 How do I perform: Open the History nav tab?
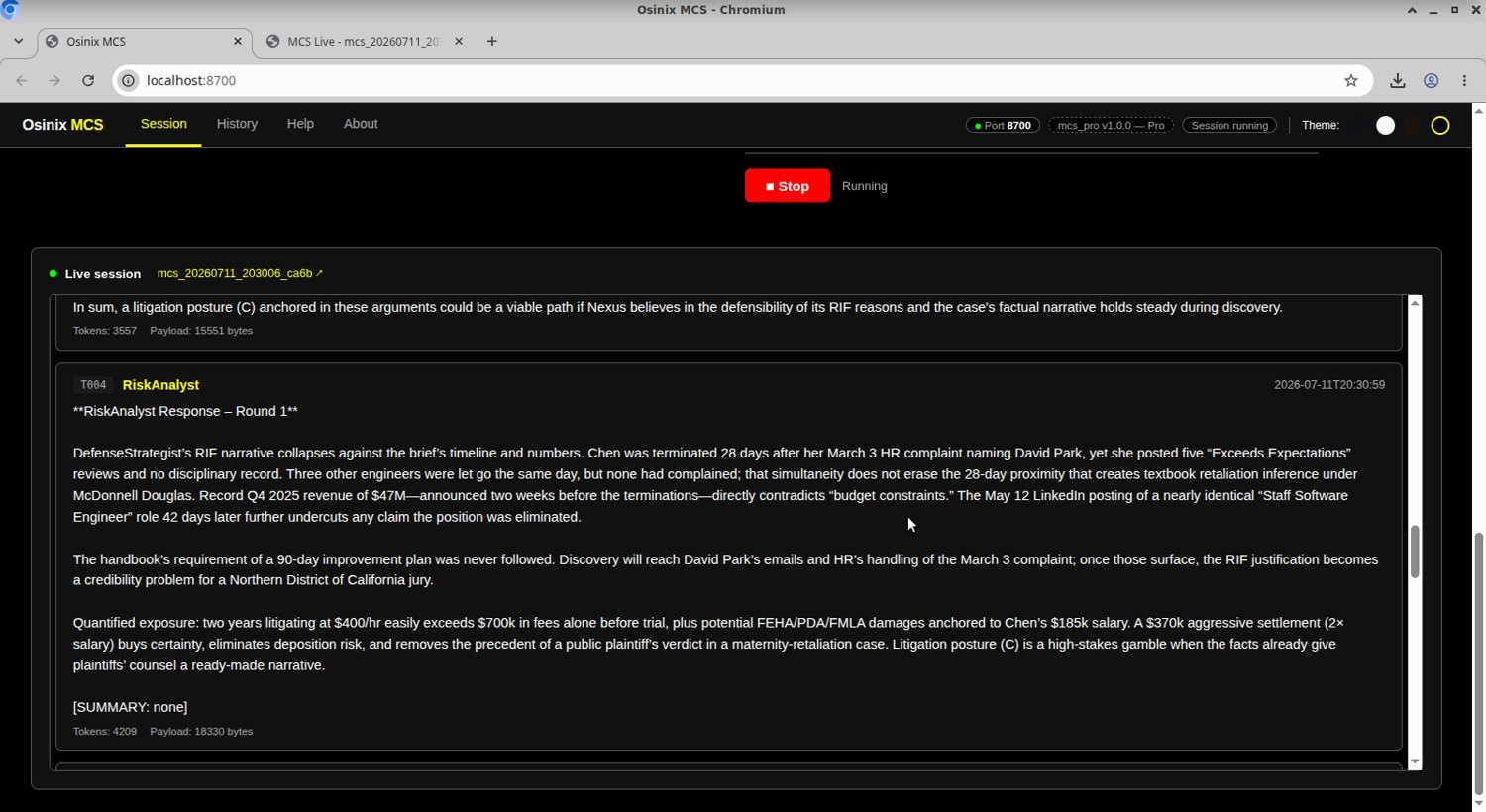[237, 124]
